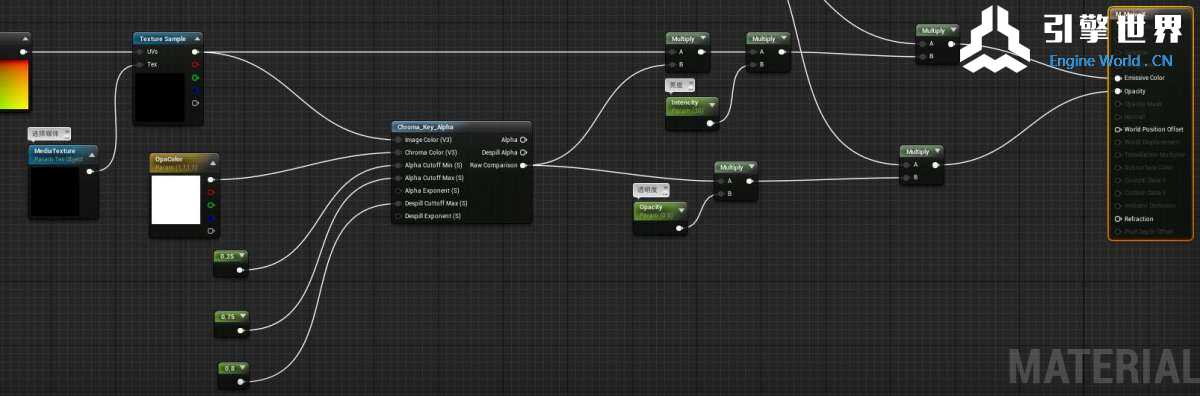1200x396 pixels.
Task: Click the Despill Alpha output pin
Action: click(524, 153)
